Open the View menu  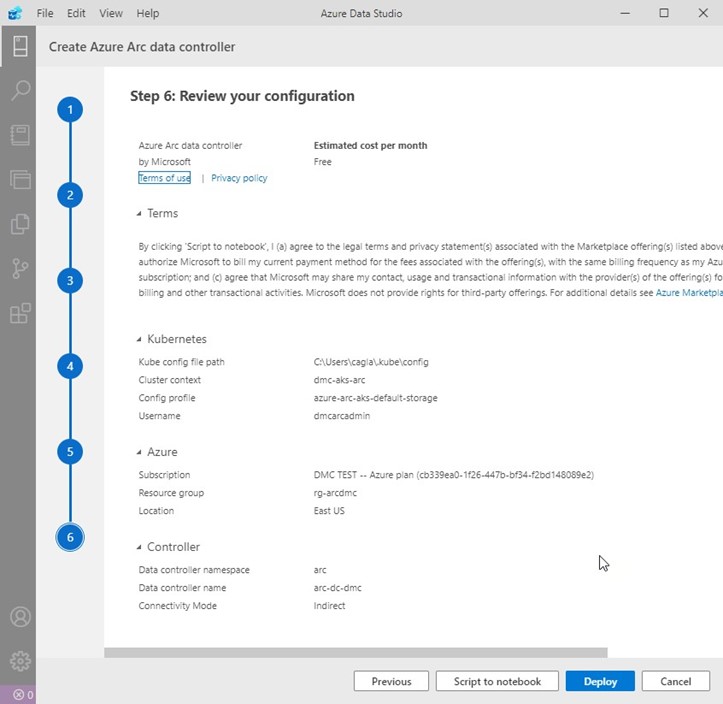point(111,13)
